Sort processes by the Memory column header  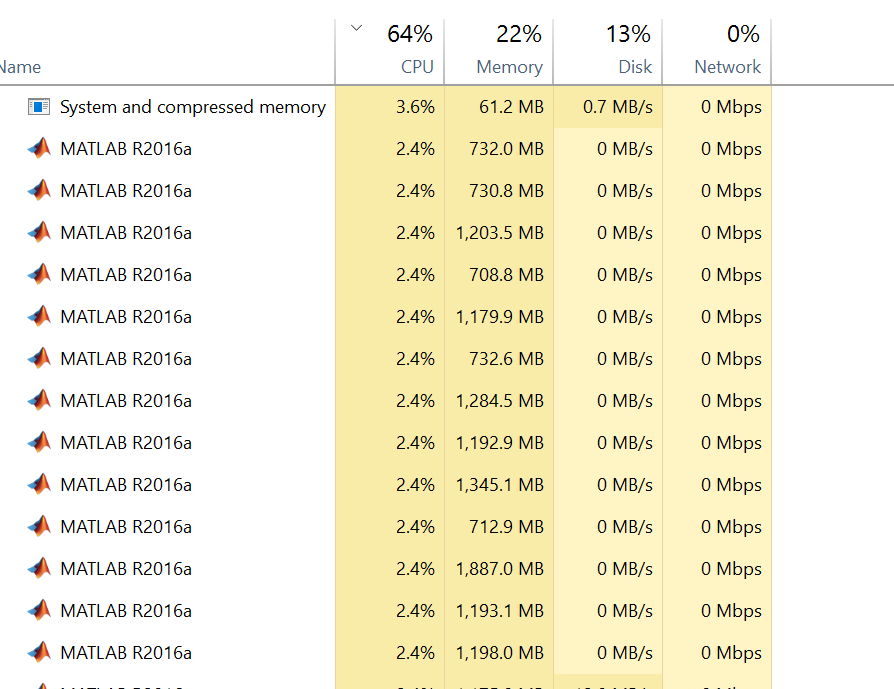pos(499,52)
